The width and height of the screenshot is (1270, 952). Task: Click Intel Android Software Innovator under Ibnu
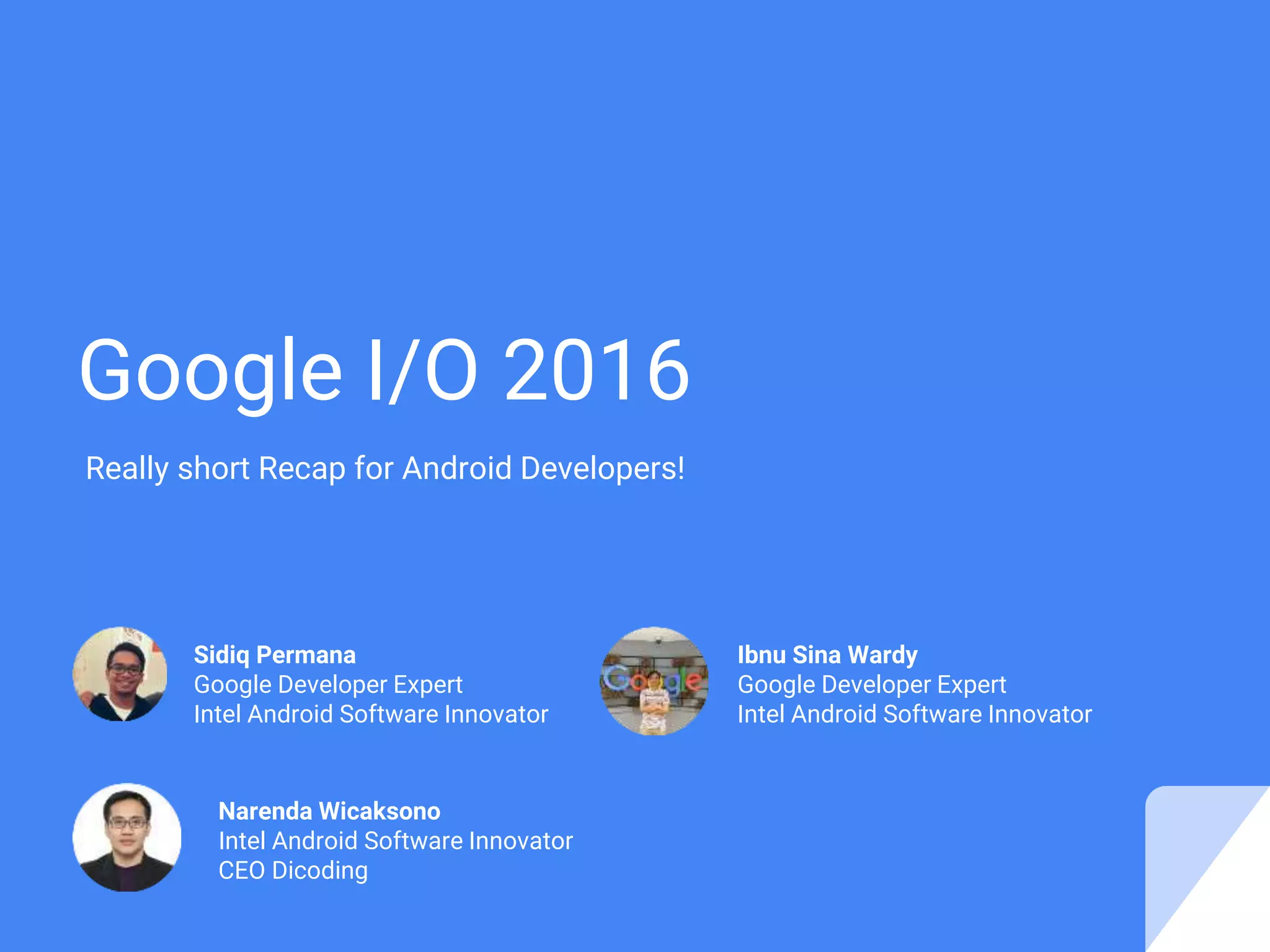tap(914, 715)
